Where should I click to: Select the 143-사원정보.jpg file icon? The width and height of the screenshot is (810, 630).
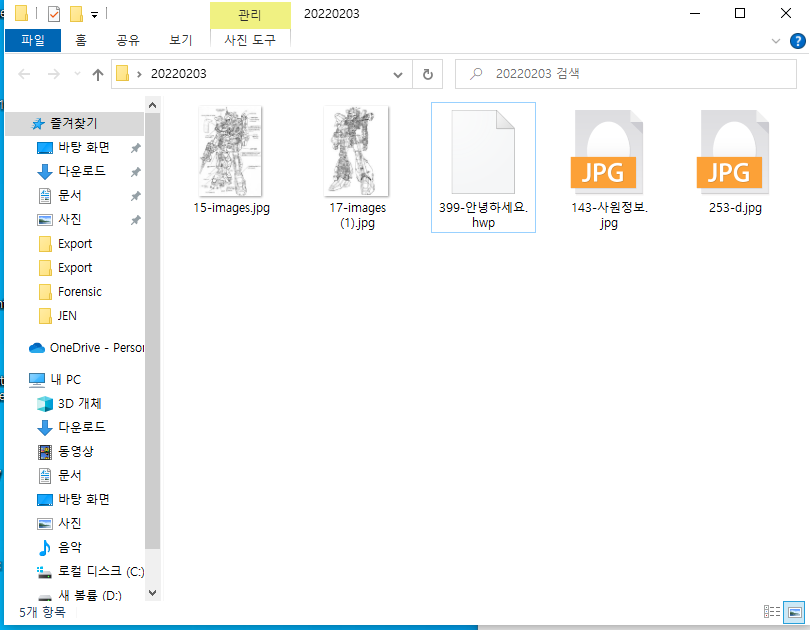click(x=609, y=152)
